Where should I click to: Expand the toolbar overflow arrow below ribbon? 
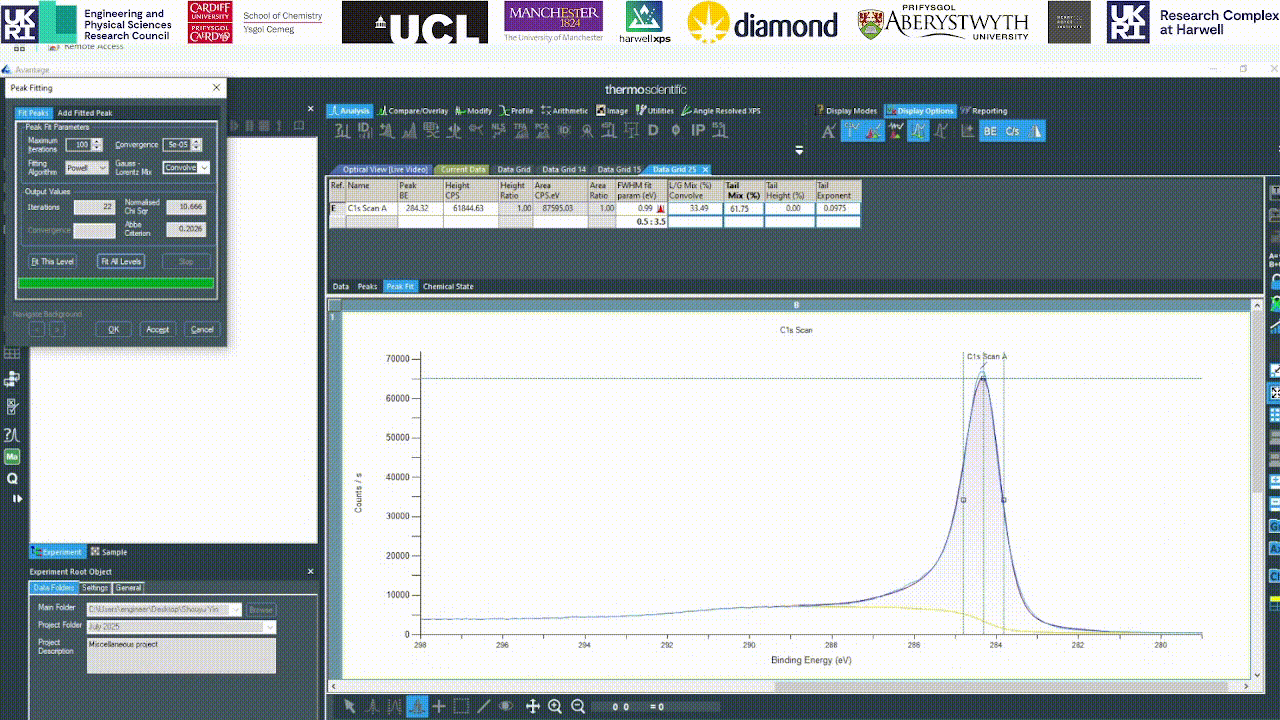(x=799, y=150)
